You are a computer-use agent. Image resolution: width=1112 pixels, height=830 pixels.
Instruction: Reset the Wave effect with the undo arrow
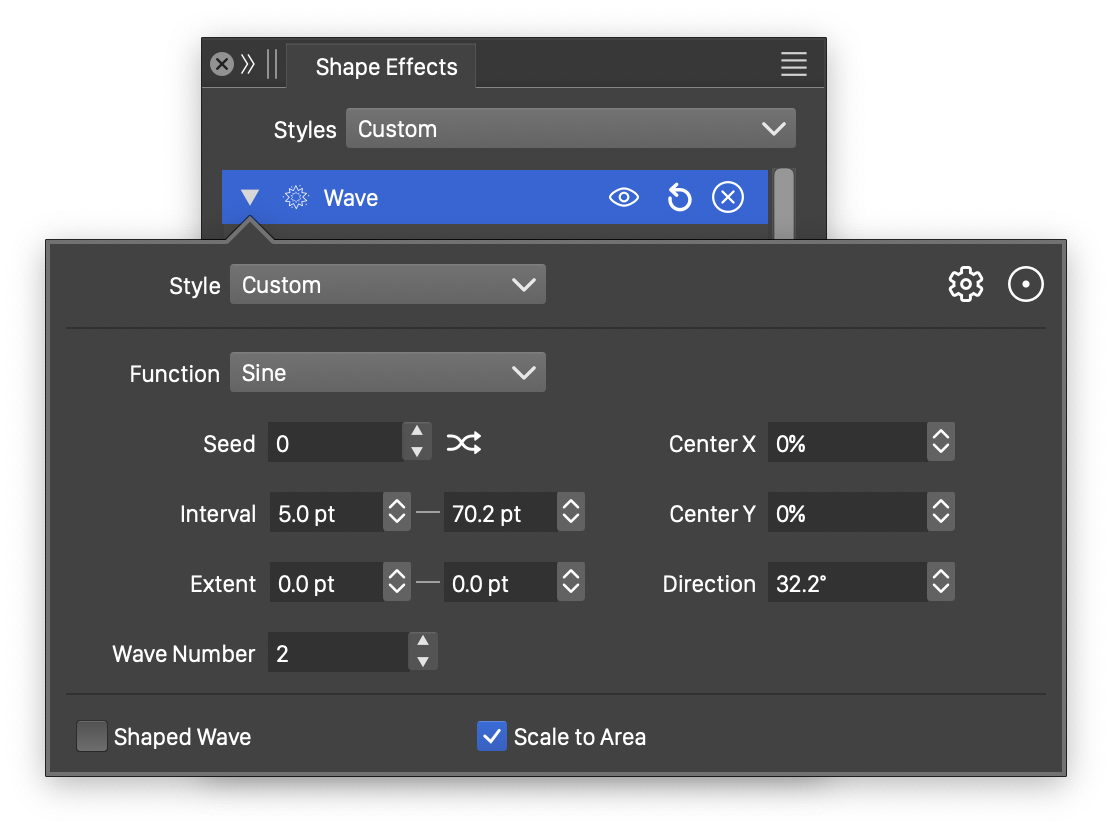[x=679, y=198]
